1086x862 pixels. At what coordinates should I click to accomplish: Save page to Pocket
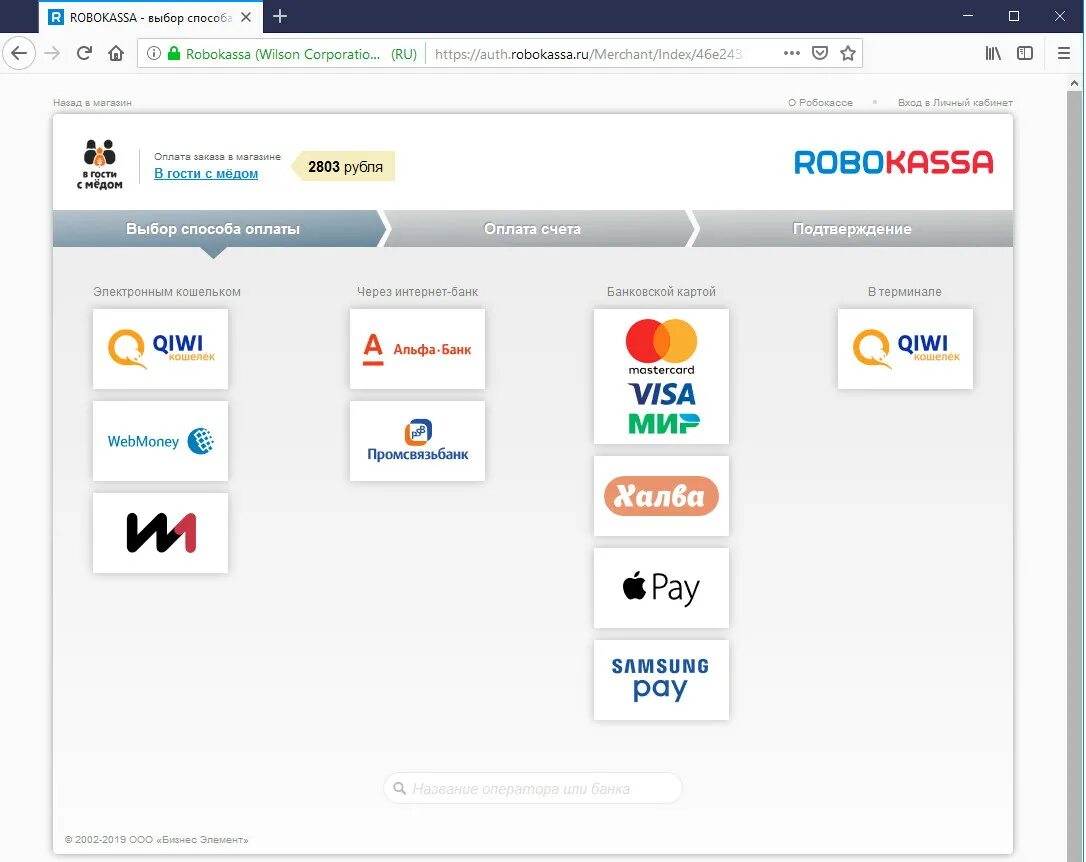[x=820, y=53]
